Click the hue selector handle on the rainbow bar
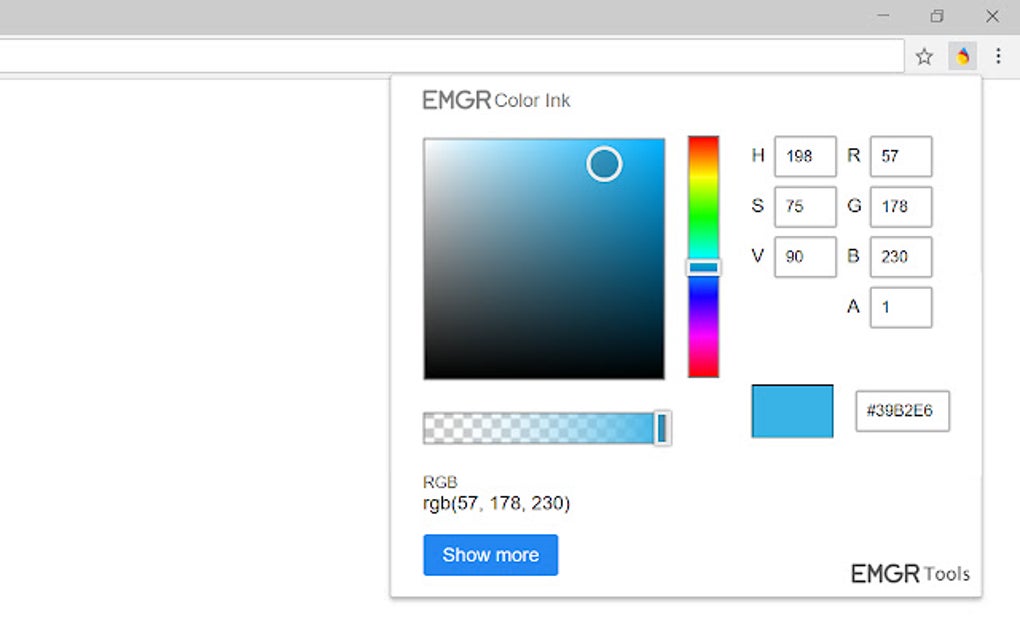1020x638 pixels. tap(703, 266)
